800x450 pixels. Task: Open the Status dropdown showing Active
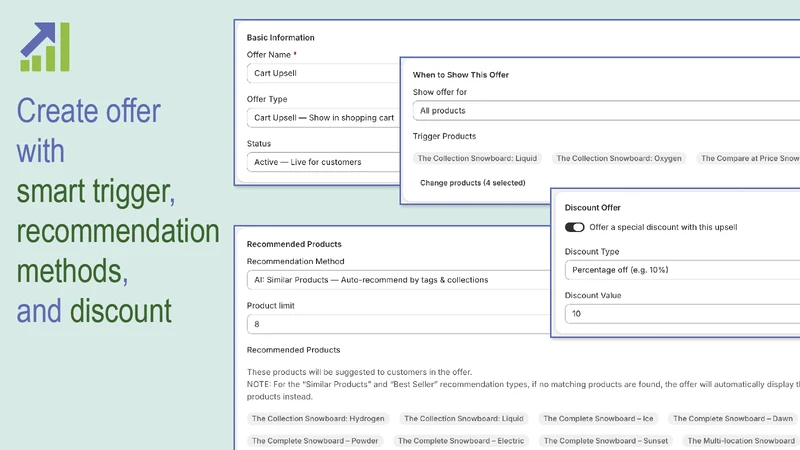tap(323, 162)
